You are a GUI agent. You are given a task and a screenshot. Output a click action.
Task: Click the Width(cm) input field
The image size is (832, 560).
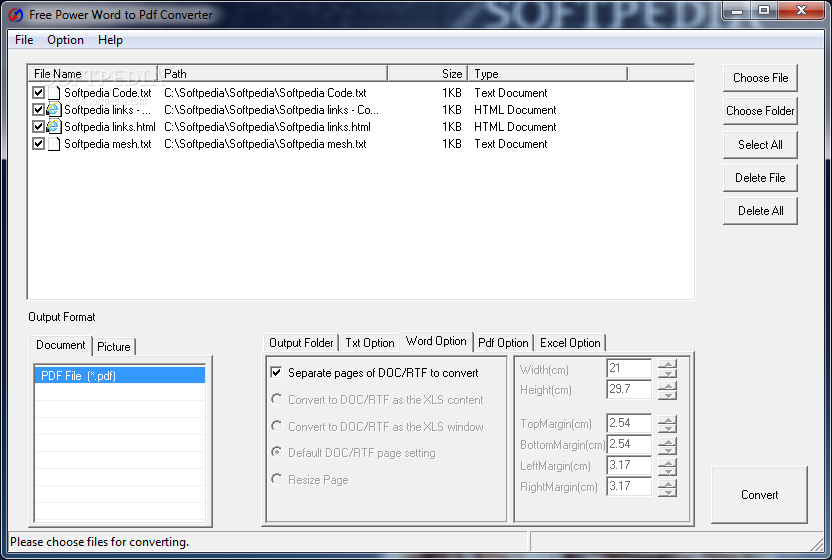(x=629, y=368)
